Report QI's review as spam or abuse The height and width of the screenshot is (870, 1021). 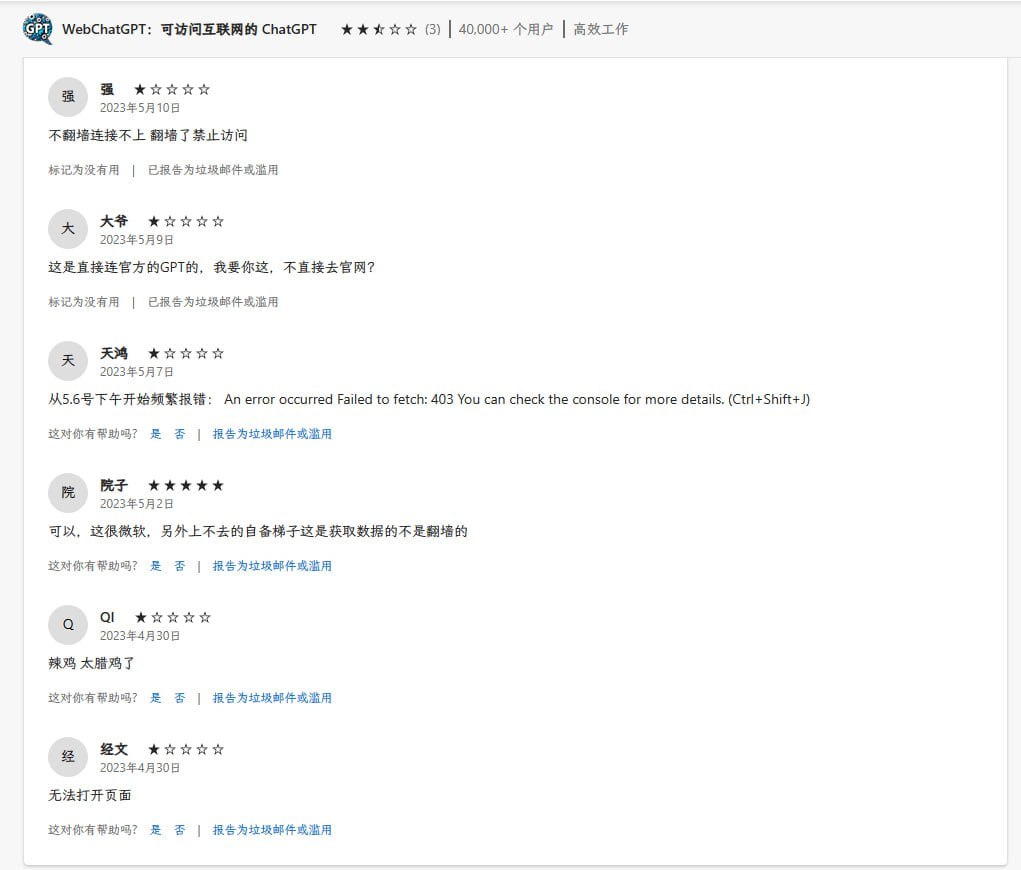pos(272,697)
